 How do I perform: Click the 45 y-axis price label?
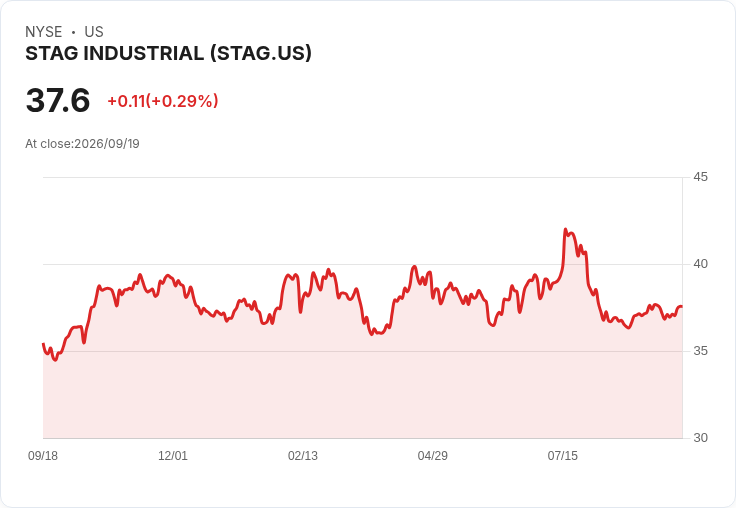click(700, 177)
